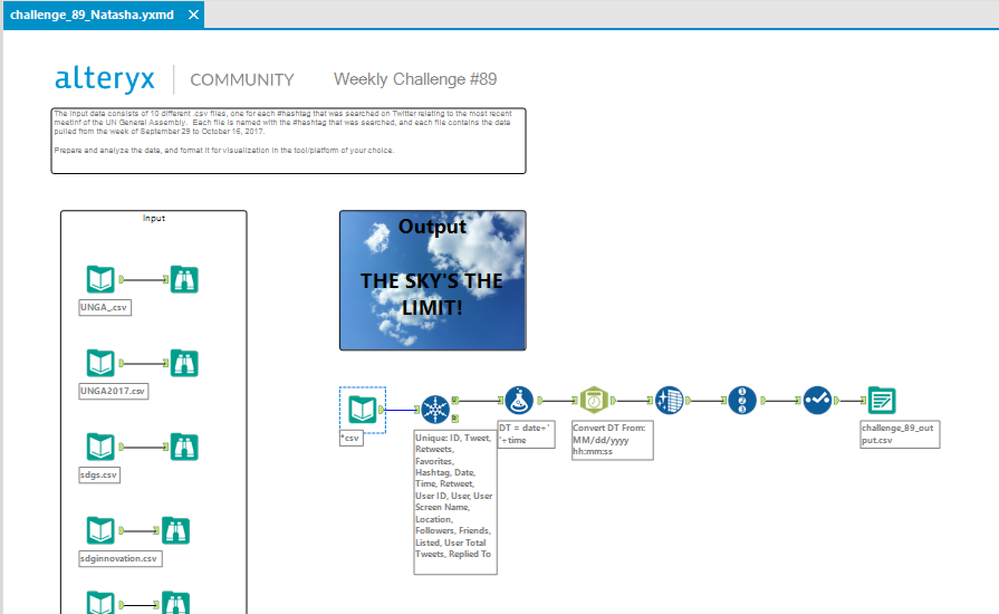Click the Browse tool next to sdgs.csv
This screenshot has height=614, width=999.
click(184, 446)
